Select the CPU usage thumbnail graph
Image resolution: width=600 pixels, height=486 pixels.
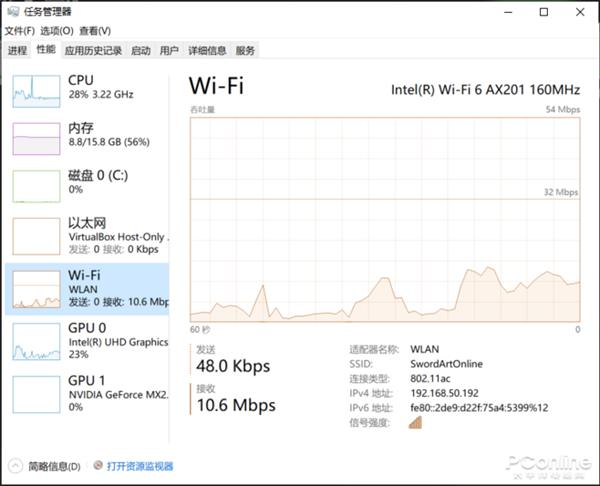click(36, 90)
